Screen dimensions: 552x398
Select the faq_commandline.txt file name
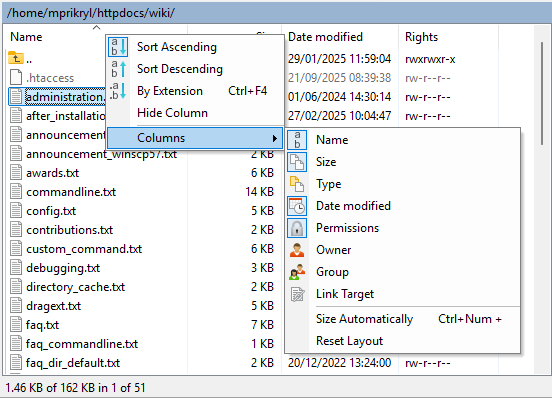(x=82, y=344)
